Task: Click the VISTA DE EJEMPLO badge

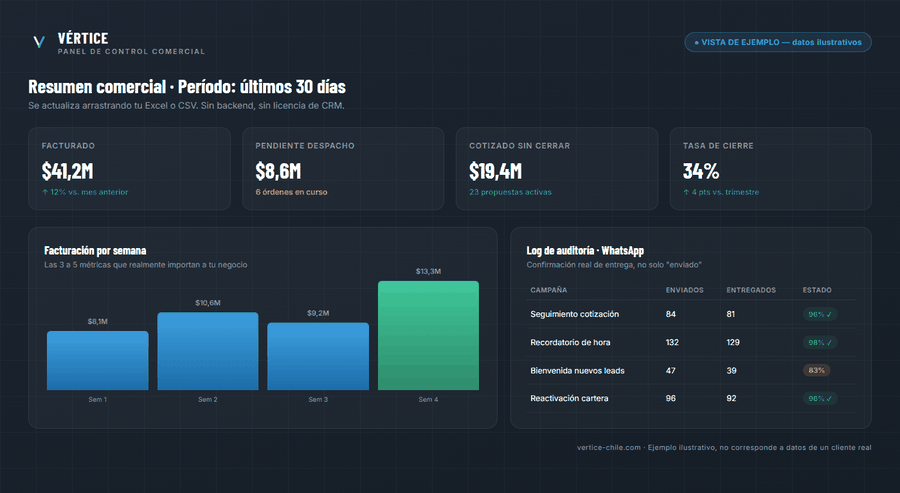Action: 778,42
